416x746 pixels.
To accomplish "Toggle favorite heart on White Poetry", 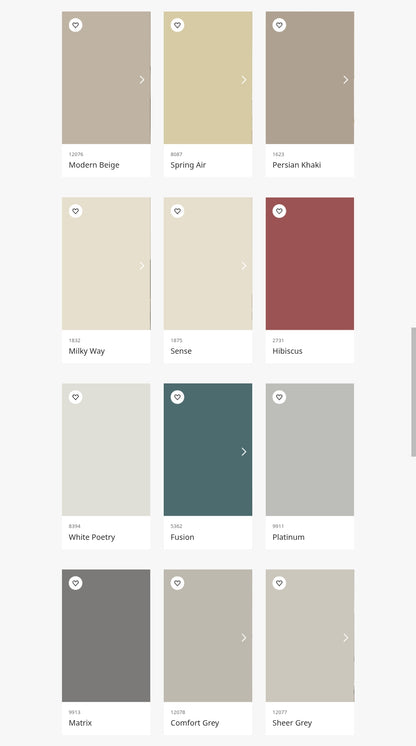I will click(75, 397).
